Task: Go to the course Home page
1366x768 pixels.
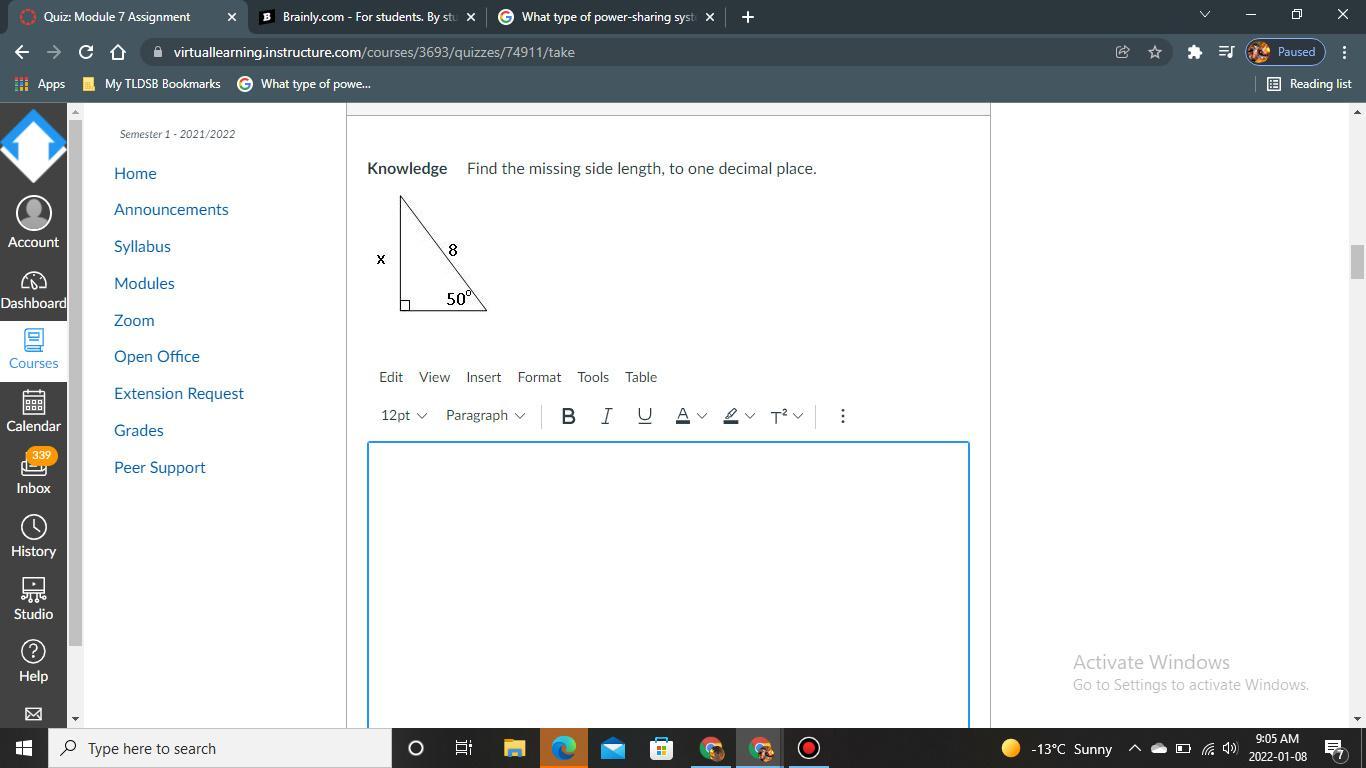Action: [135, 174]
